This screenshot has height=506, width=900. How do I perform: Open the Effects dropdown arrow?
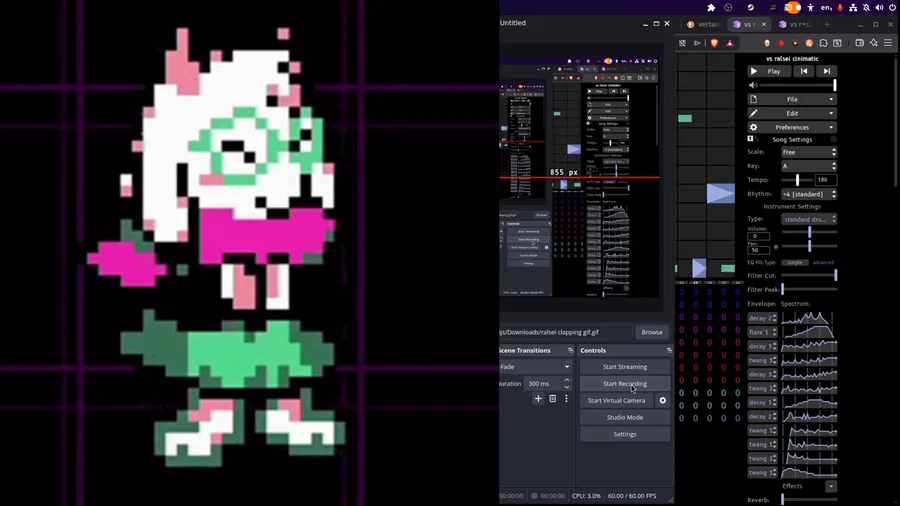pyautogui.click(x=831, y=486)
